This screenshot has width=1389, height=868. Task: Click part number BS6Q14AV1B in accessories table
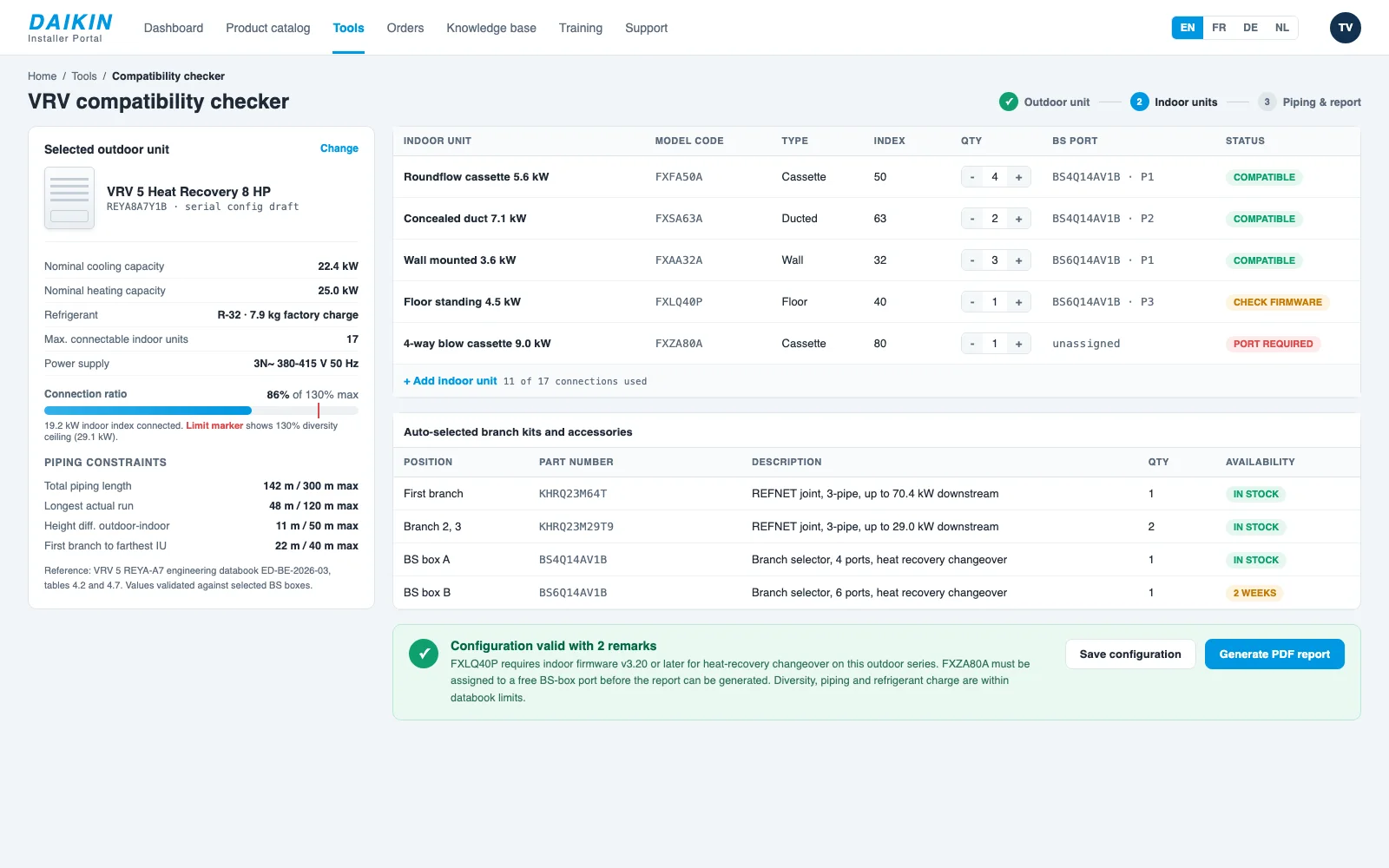click(x=573, y=593)
